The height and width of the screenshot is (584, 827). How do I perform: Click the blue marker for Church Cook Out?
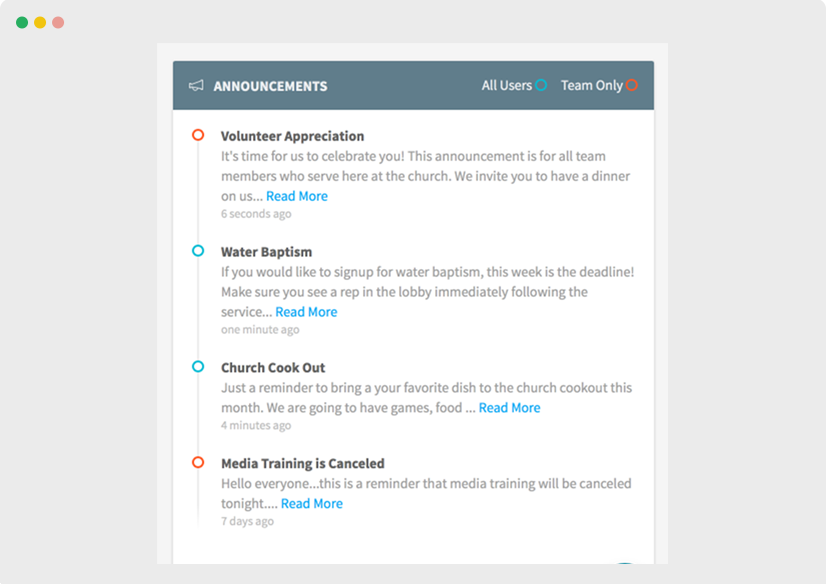tap(198, 366)
